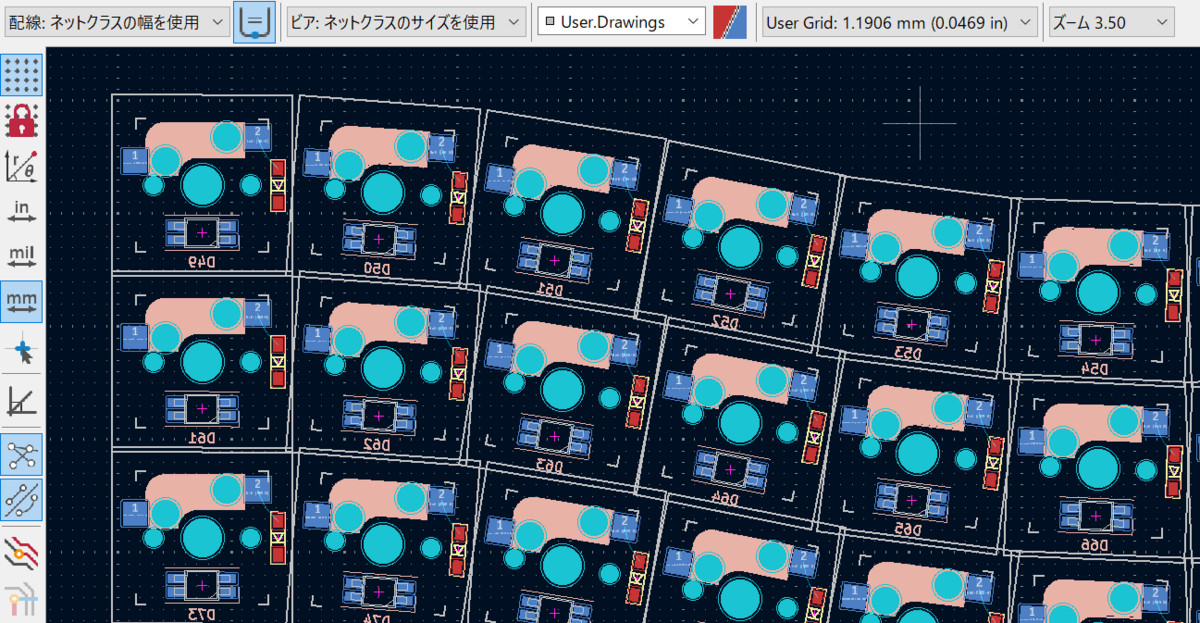Open the 配線 track width dropdown
This screenshot has height=623, width=1200.
point(116,22)
